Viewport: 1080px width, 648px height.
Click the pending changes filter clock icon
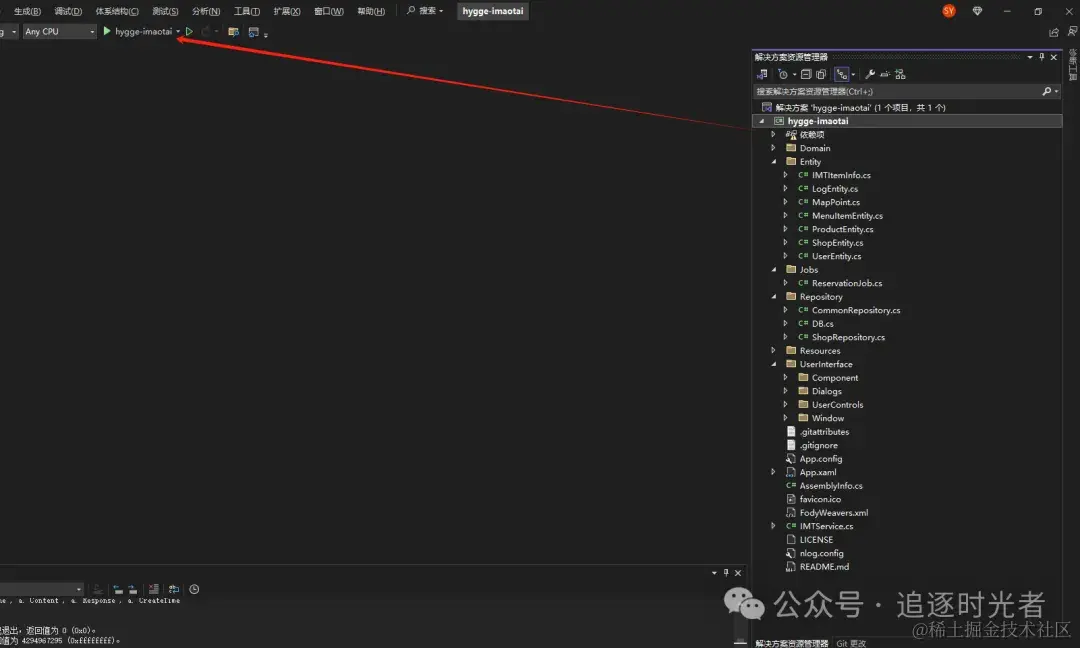pyautogui.click(x=783, y=74)
